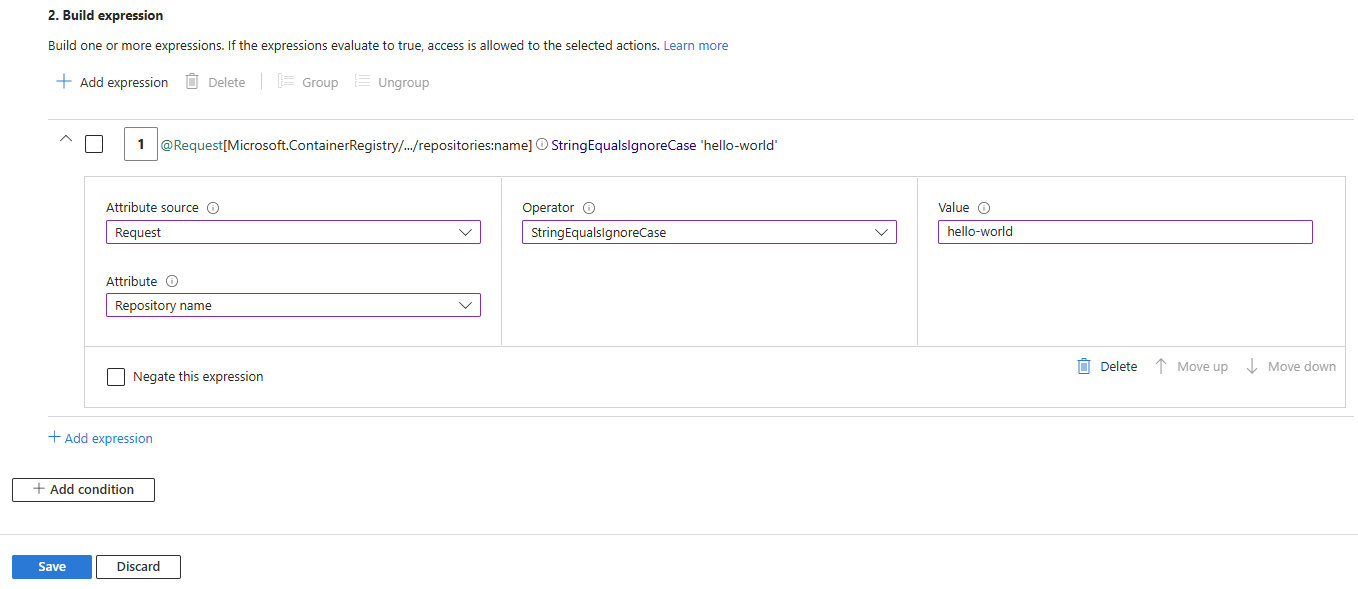
Task: Click Group in the expression toolbar
Action: 308,82
